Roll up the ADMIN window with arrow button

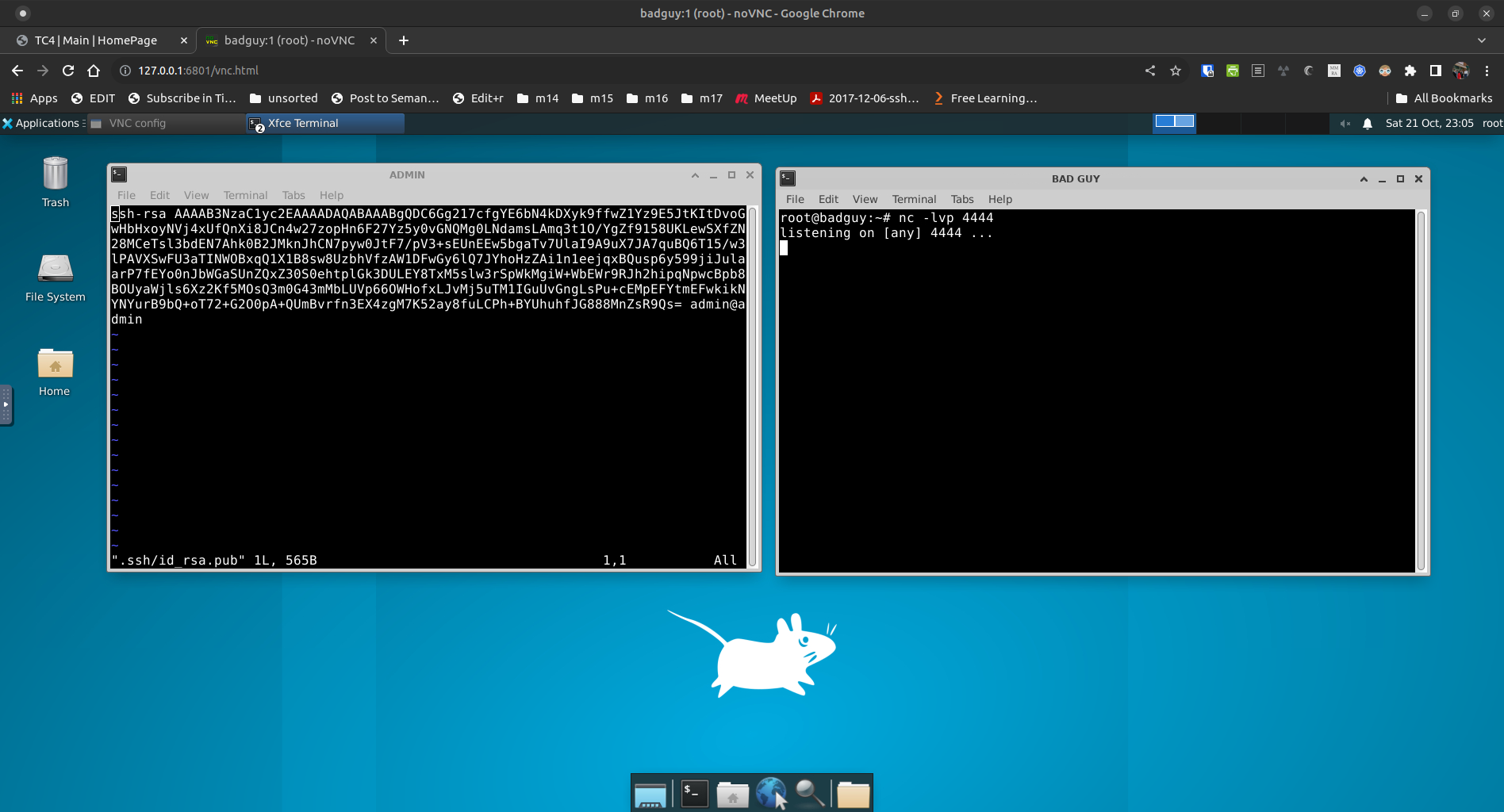point(695,175)
